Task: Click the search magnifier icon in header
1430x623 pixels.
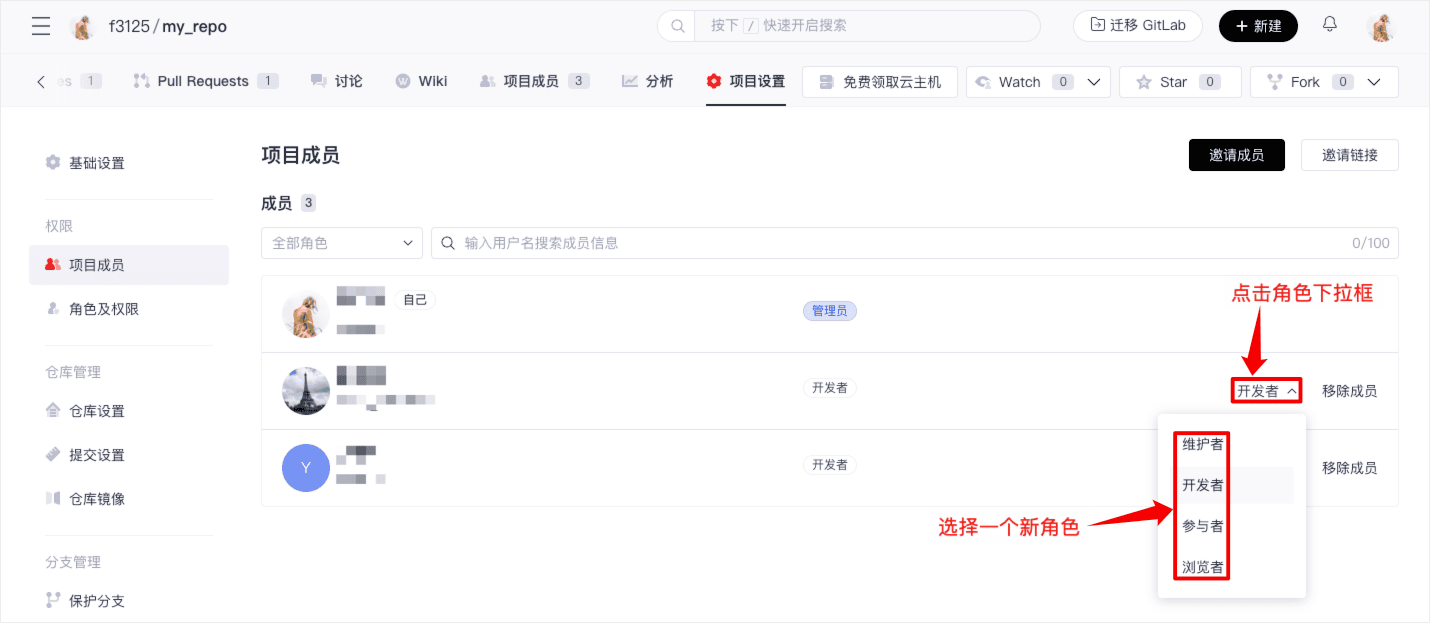Action: 677,26
